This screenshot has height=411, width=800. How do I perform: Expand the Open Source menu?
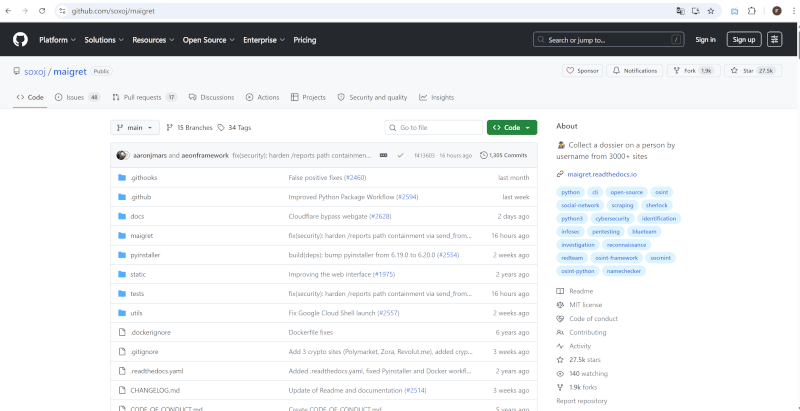(x=209, y=40)
